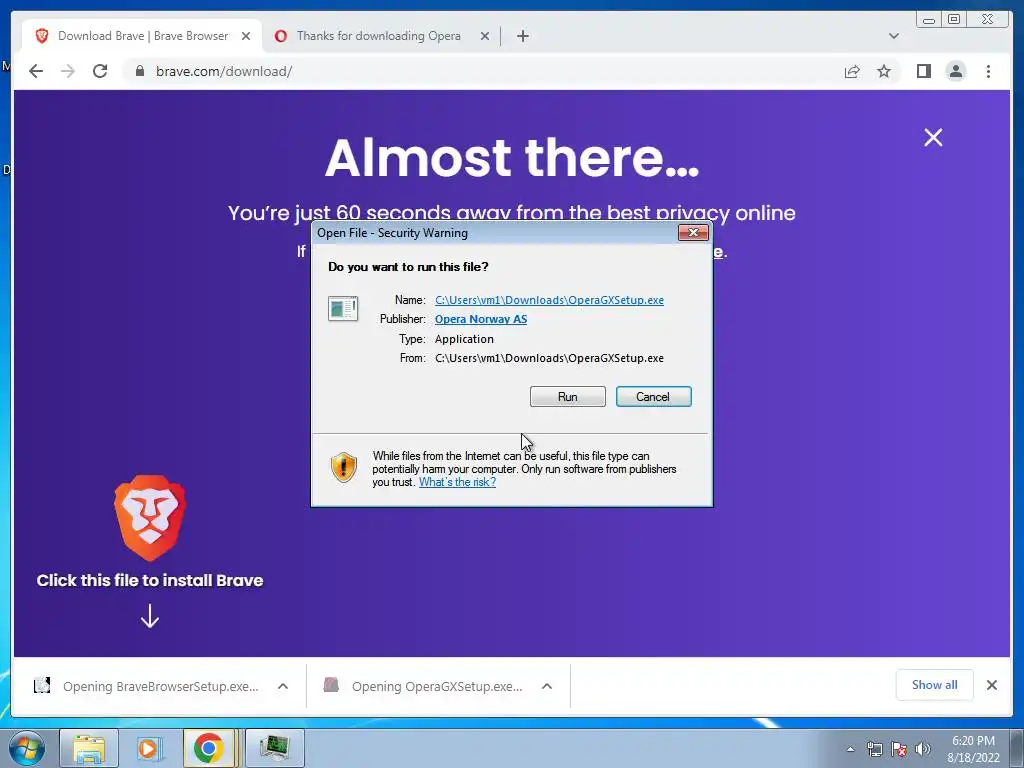
Task: Toggle the Chrome side panel
Action: (x=923, y=71)
